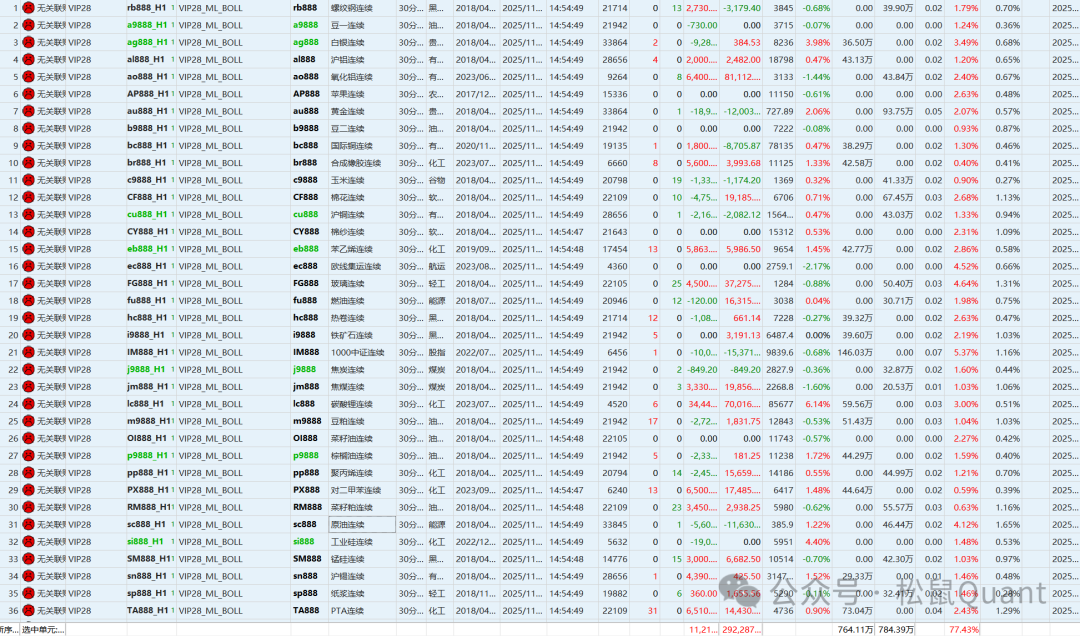
Task: Click VIP28_ML_BOLL in the lc888 row
Action: 210,404
